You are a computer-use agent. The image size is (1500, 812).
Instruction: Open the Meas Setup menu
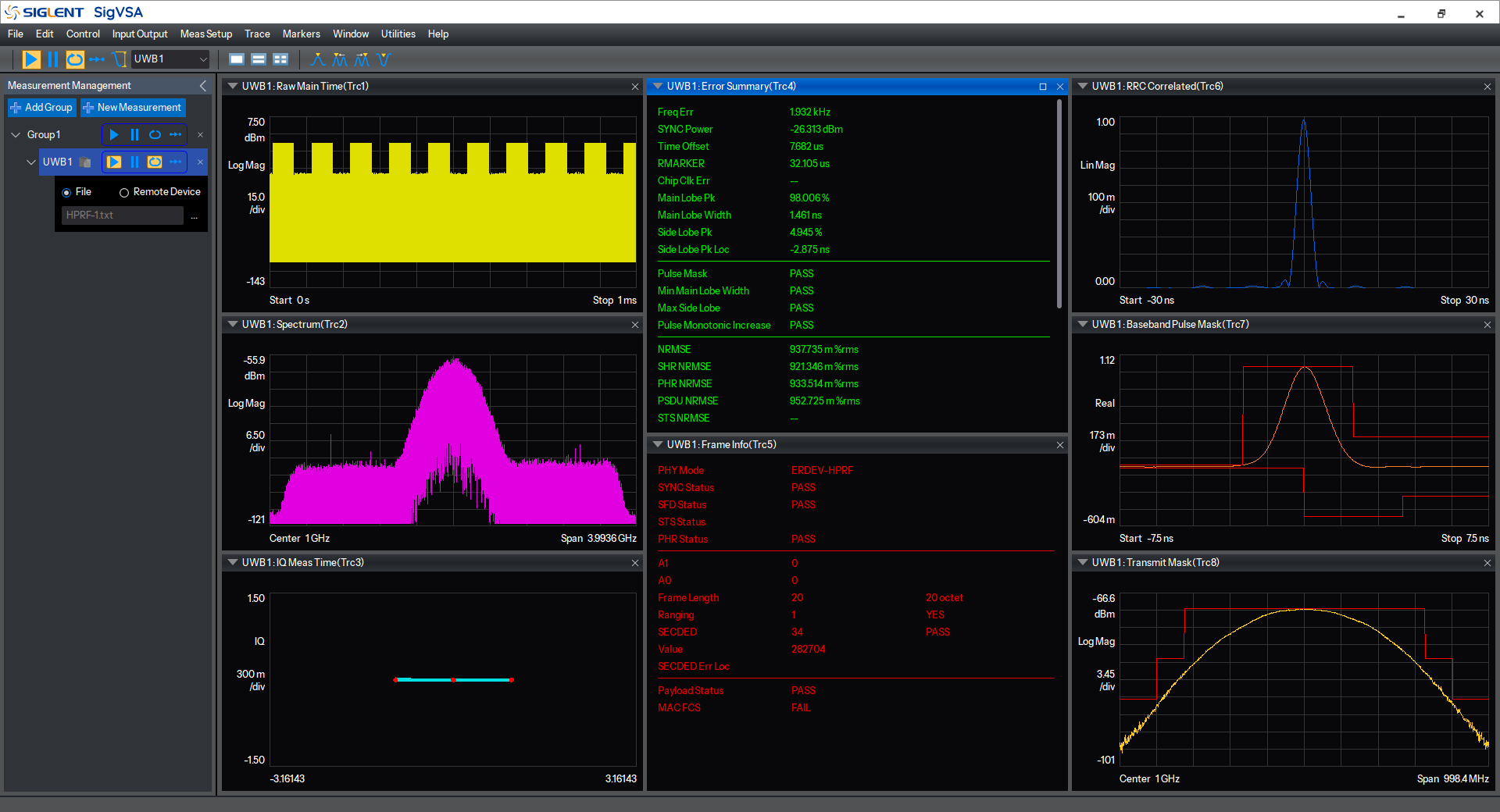[206, 34]
